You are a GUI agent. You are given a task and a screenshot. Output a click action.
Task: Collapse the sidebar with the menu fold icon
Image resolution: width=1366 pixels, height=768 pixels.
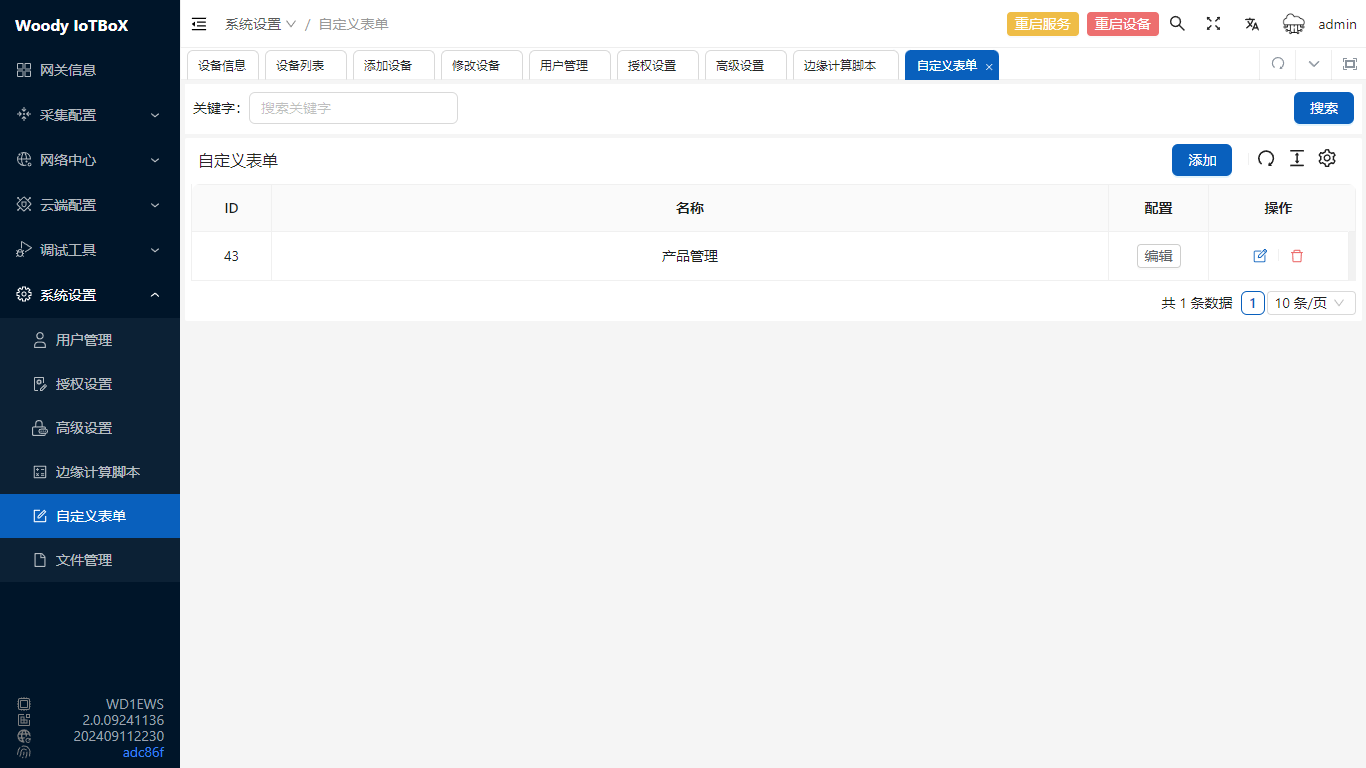click(x=199, y=24)
